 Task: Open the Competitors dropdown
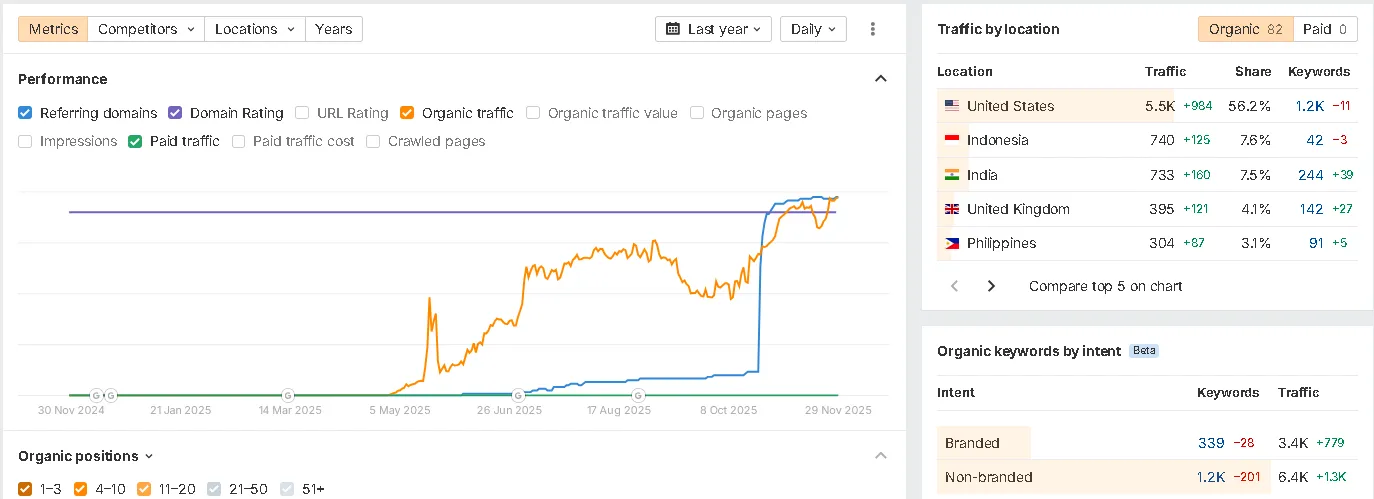[145, 29]
